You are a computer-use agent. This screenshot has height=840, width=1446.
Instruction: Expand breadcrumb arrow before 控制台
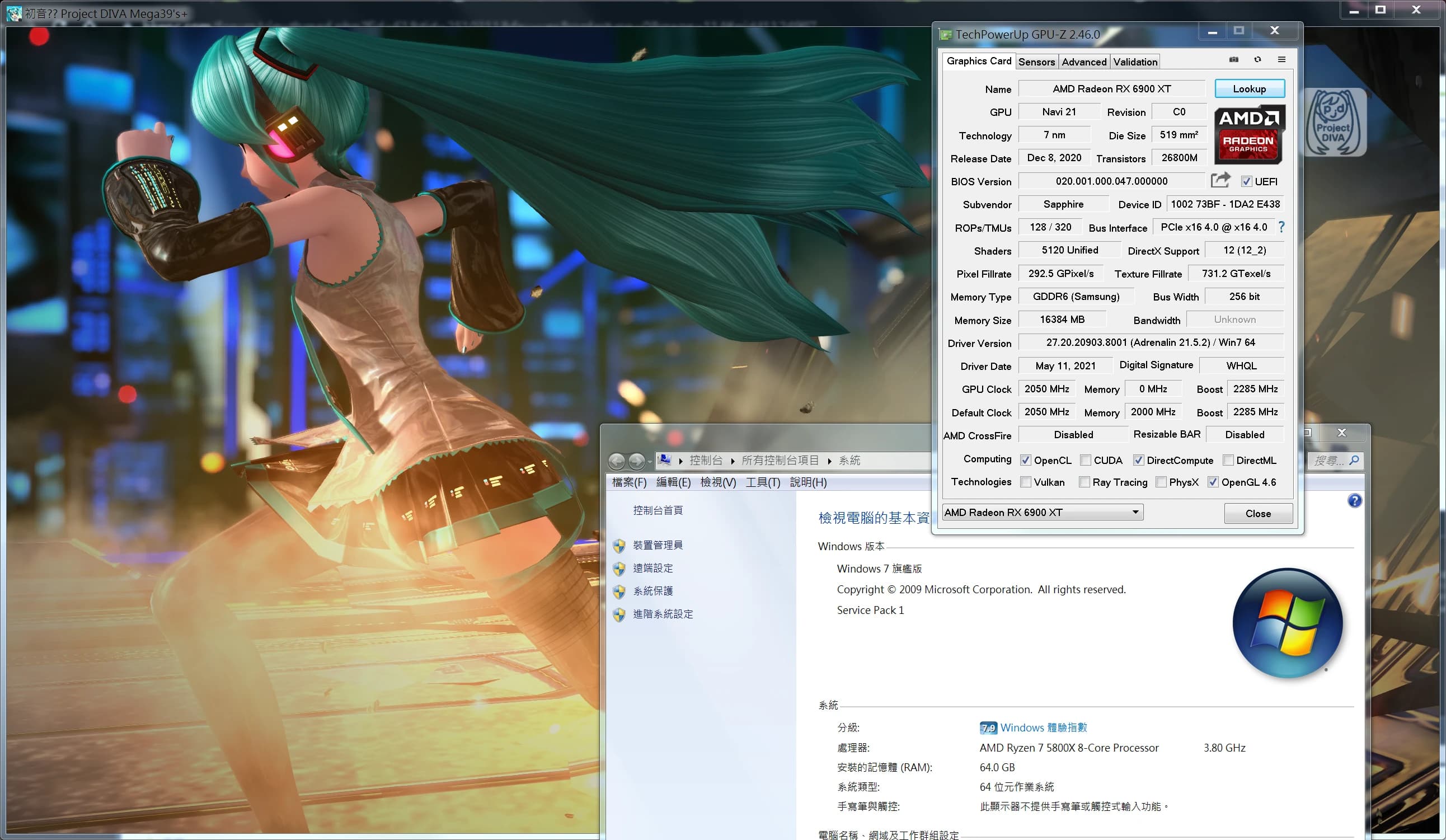(680, 461)
